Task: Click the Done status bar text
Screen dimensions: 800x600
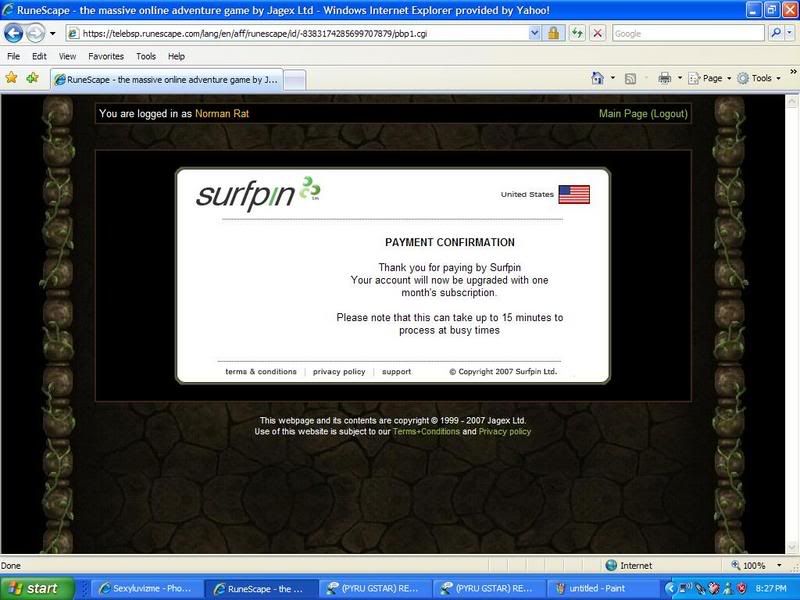Action: 11,565
